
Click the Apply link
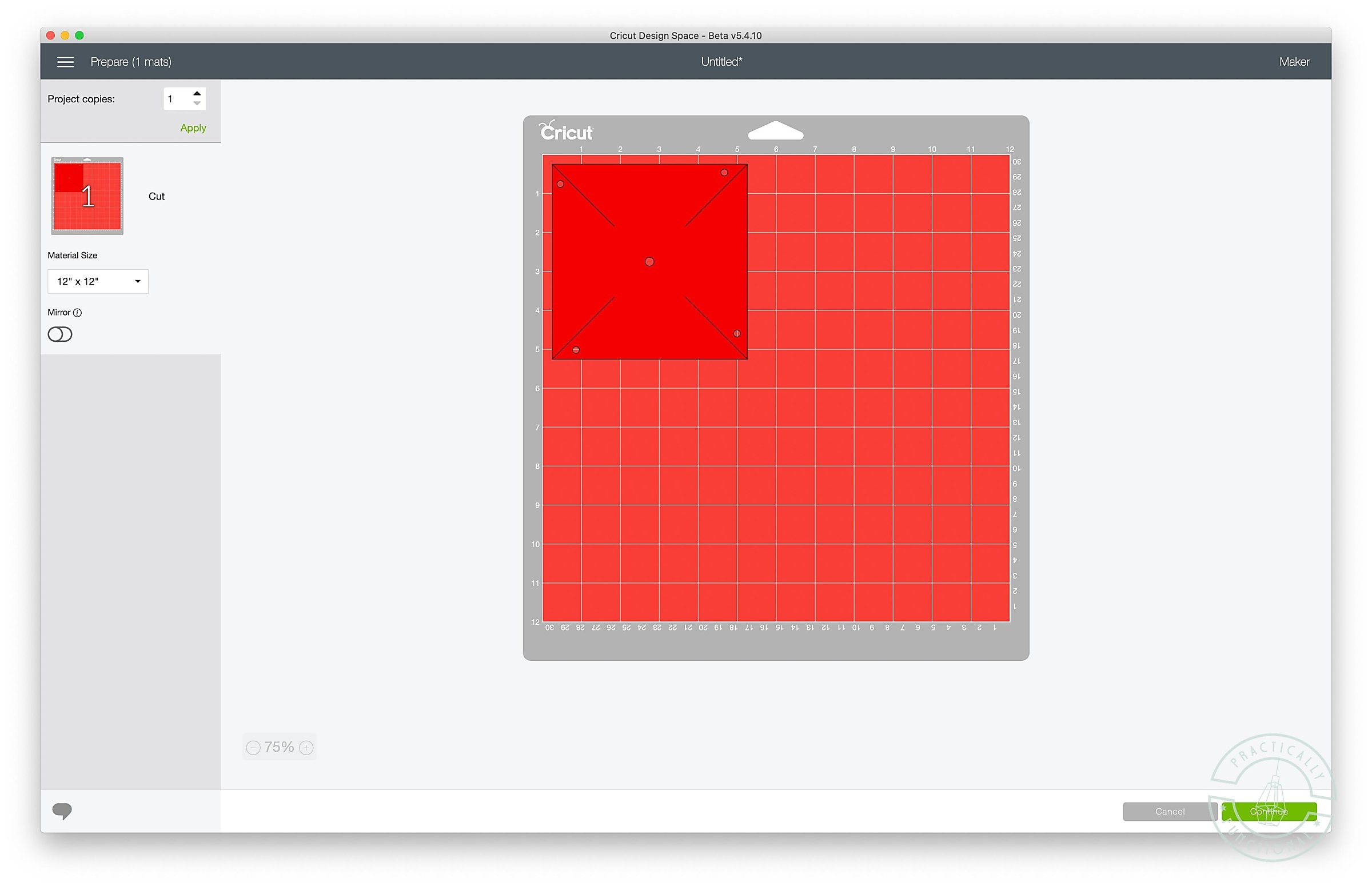(x=193, y=127)
